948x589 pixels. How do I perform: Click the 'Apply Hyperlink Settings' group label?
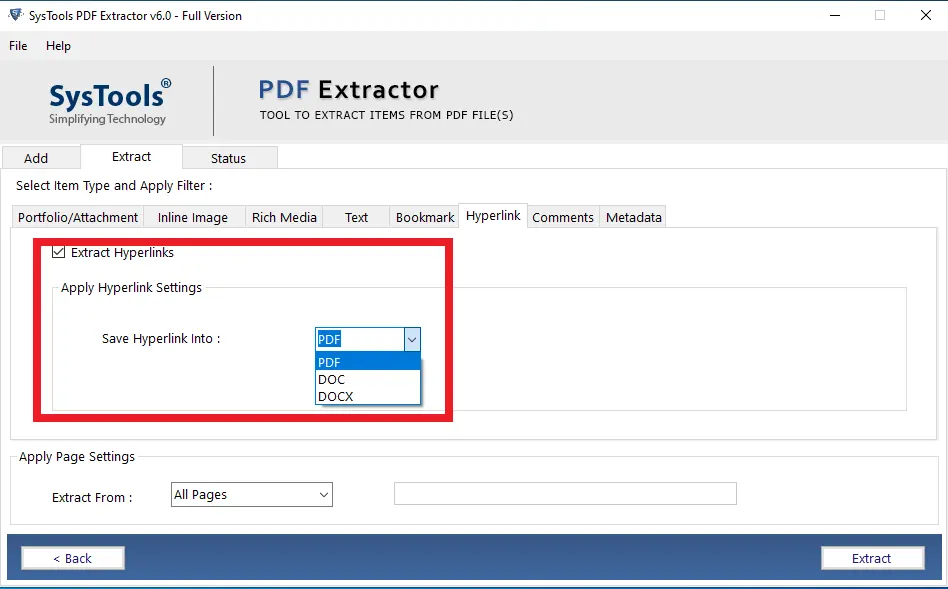point(131,288)
